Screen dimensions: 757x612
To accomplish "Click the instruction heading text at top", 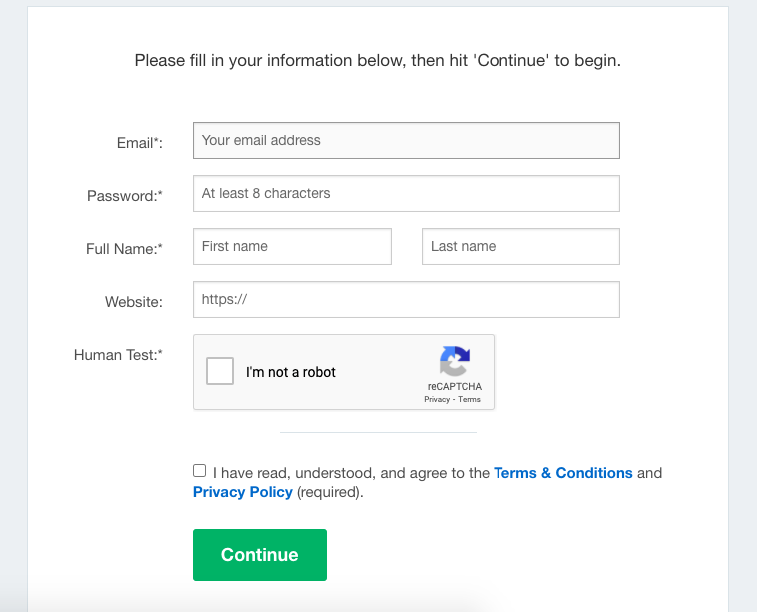I will click(378, 61).
